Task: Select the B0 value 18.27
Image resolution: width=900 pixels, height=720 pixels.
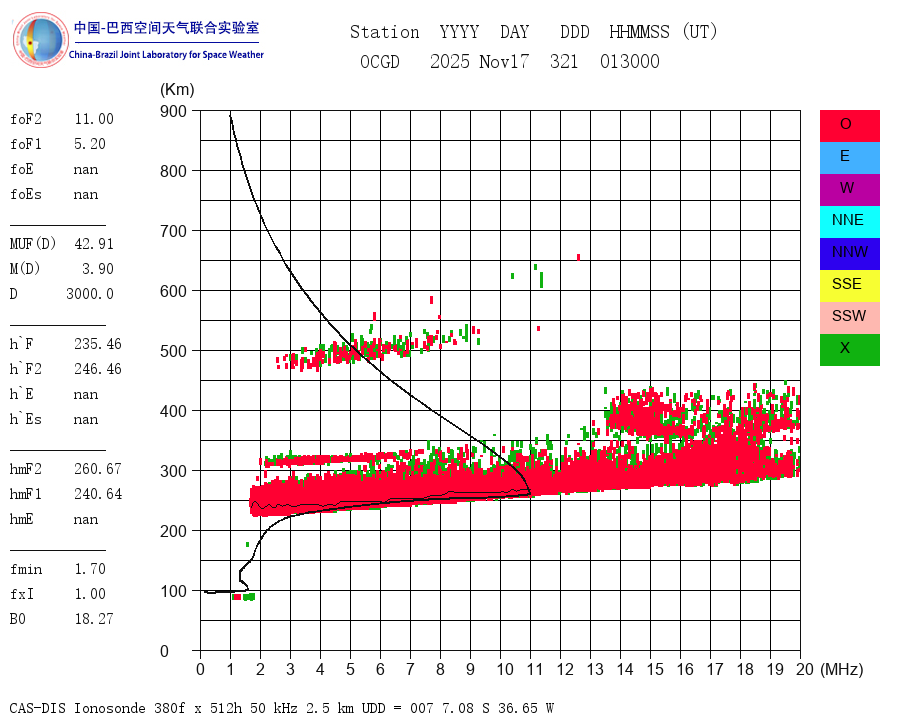Action: coord(93,619)
